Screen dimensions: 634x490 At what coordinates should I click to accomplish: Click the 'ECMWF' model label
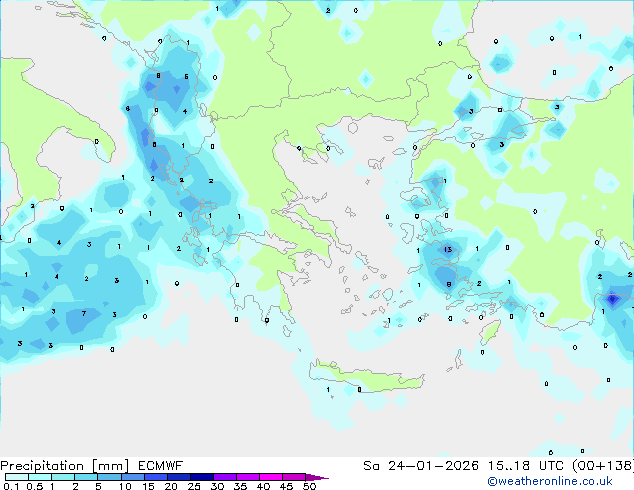point(161,466)
